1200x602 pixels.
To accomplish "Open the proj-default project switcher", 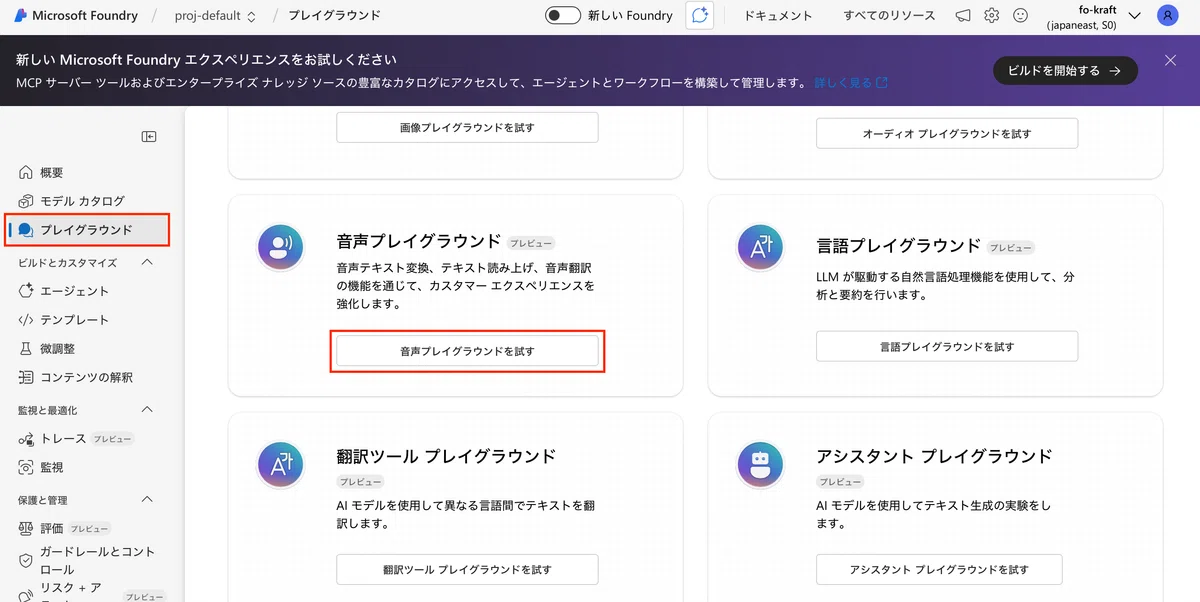I will pyautogui.click(x=215, y=16).
